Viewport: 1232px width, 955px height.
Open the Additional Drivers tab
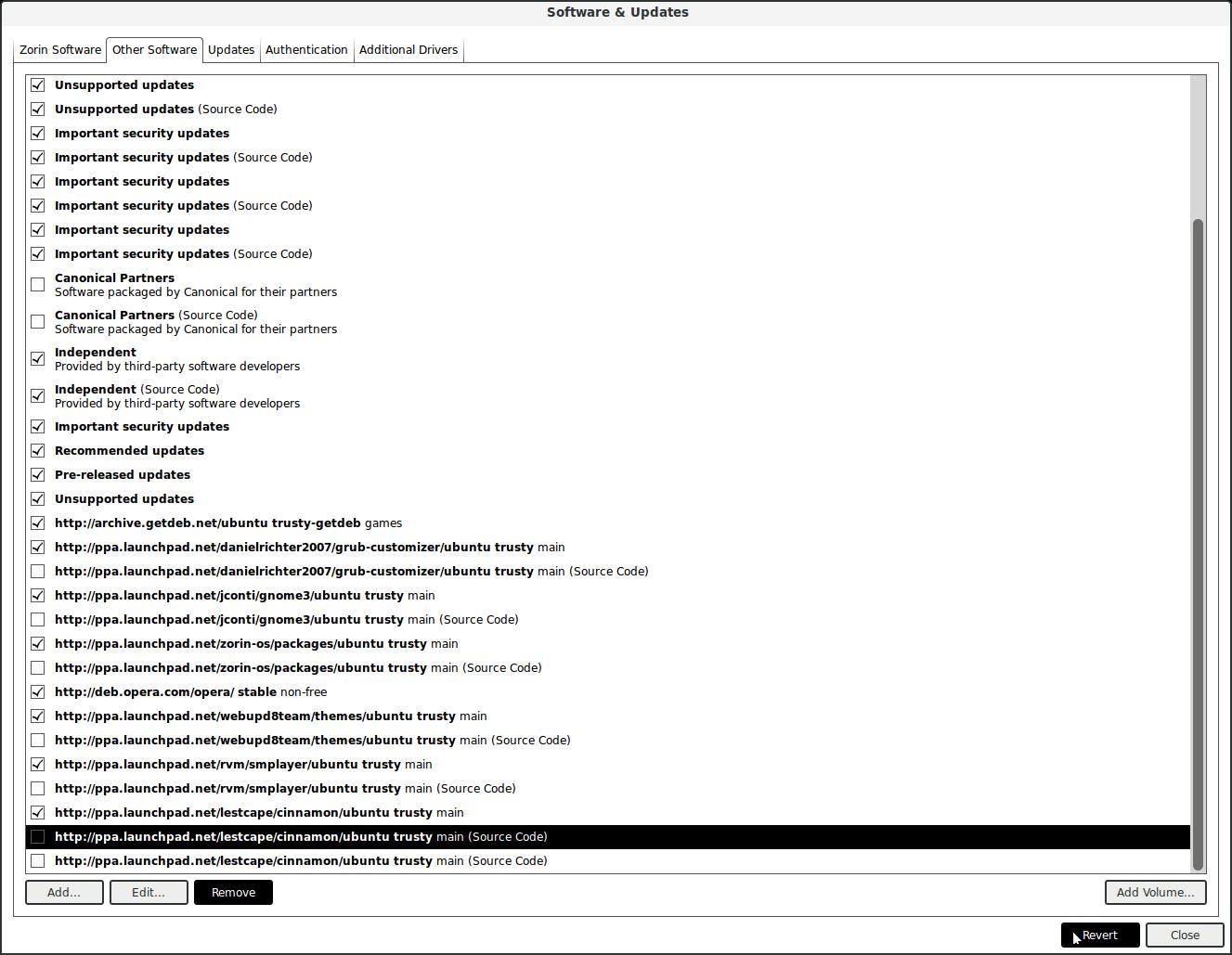409,50
